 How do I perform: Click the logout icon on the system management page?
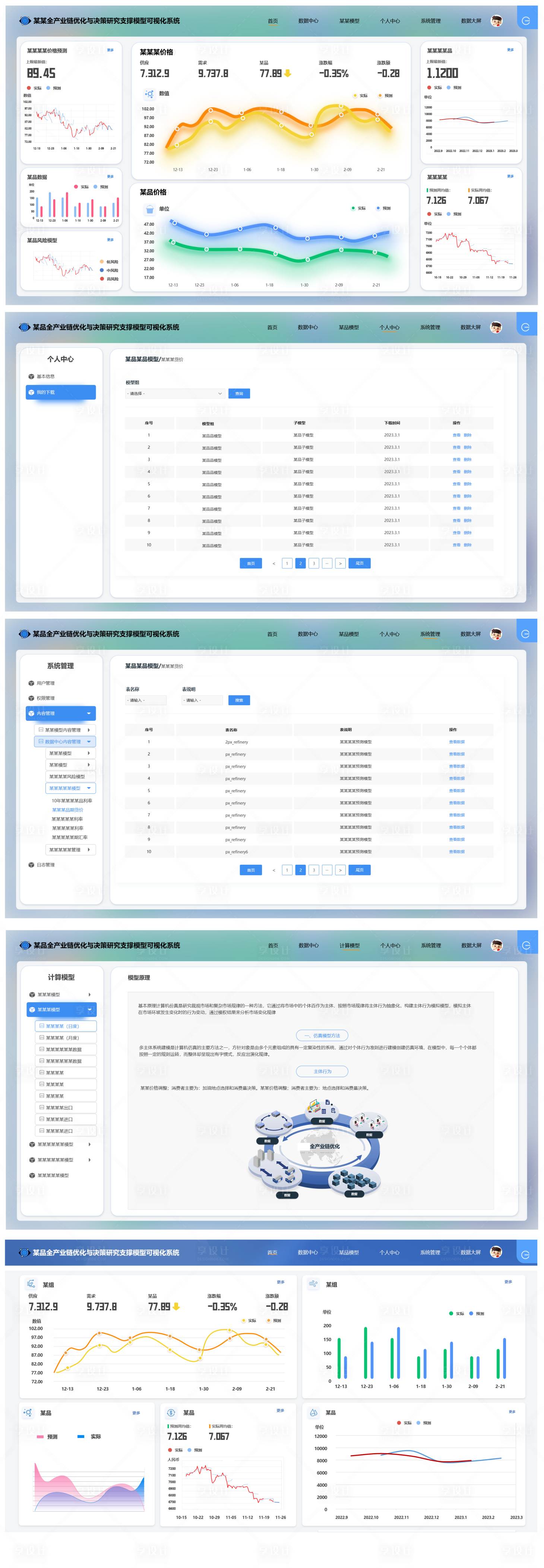(x=526, y=634)
